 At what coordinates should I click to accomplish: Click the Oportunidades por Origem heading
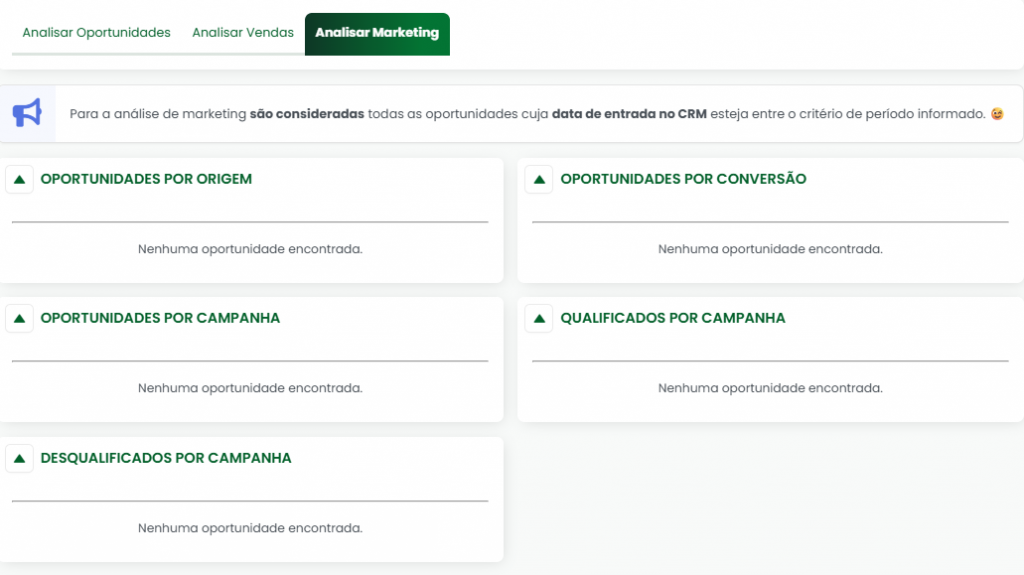(x=146, y=180)
